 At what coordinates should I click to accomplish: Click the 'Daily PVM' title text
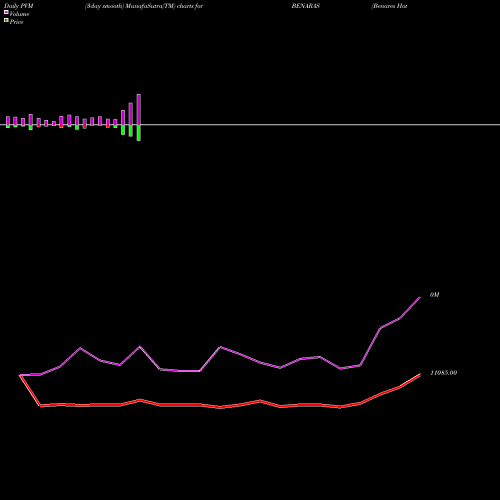(x=19, y=6)
